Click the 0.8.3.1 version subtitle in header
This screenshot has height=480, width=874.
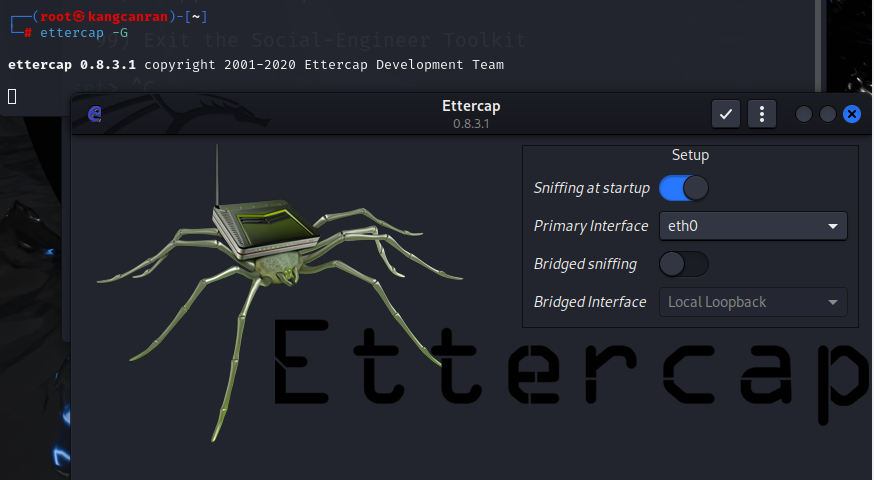[x=471, y=124]
